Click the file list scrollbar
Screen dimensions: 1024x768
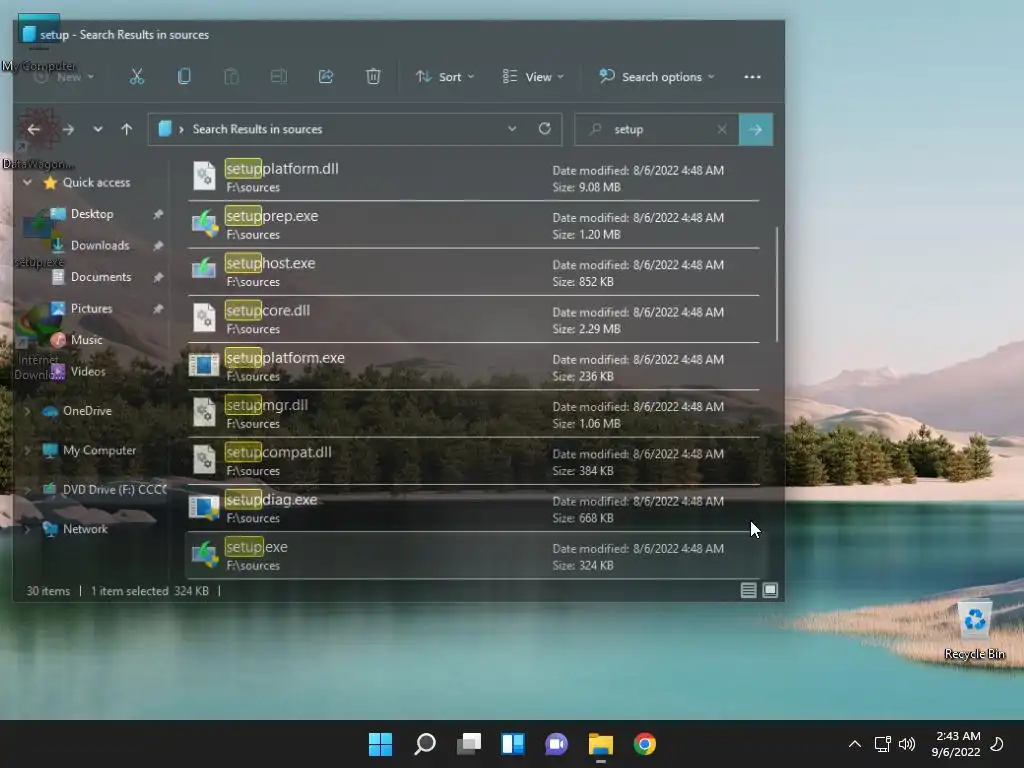pyautogui.click(x=776, y=284)
